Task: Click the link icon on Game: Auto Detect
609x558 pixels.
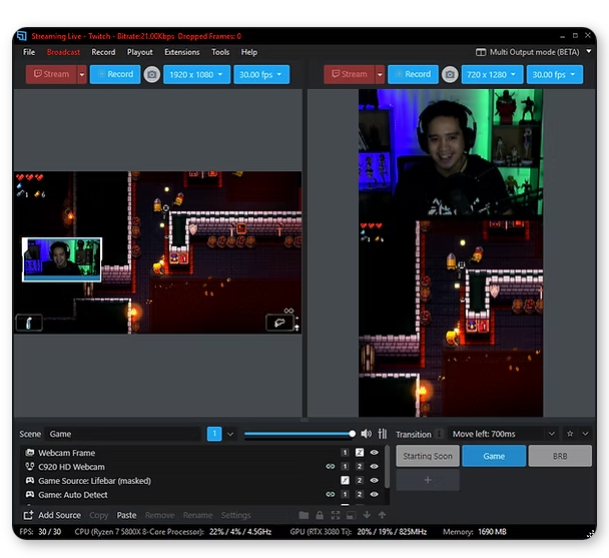Action: 330,495
